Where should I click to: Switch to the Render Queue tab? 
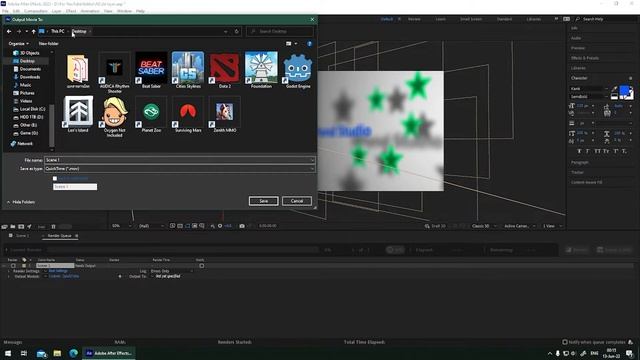tap(60, 236)
